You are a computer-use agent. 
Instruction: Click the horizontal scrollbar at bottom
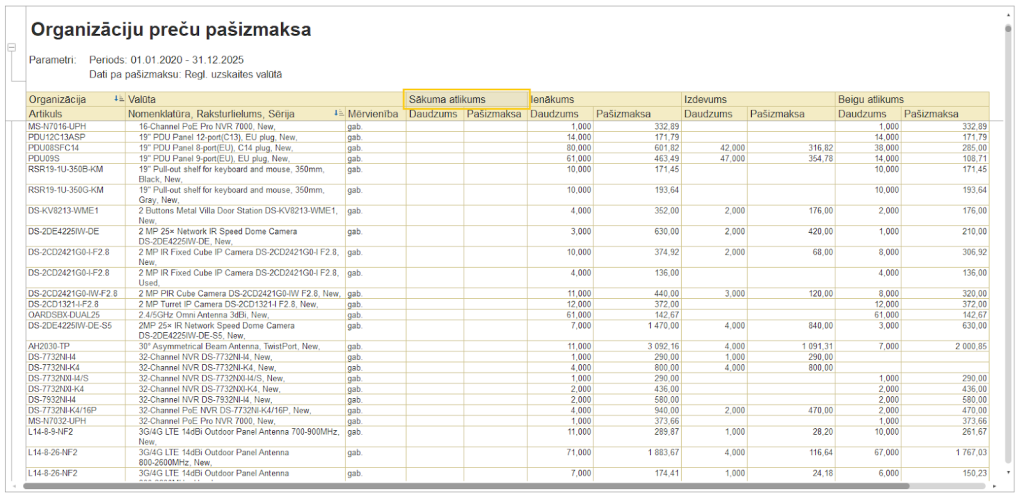pyautogui.click(x=500, y=487)
